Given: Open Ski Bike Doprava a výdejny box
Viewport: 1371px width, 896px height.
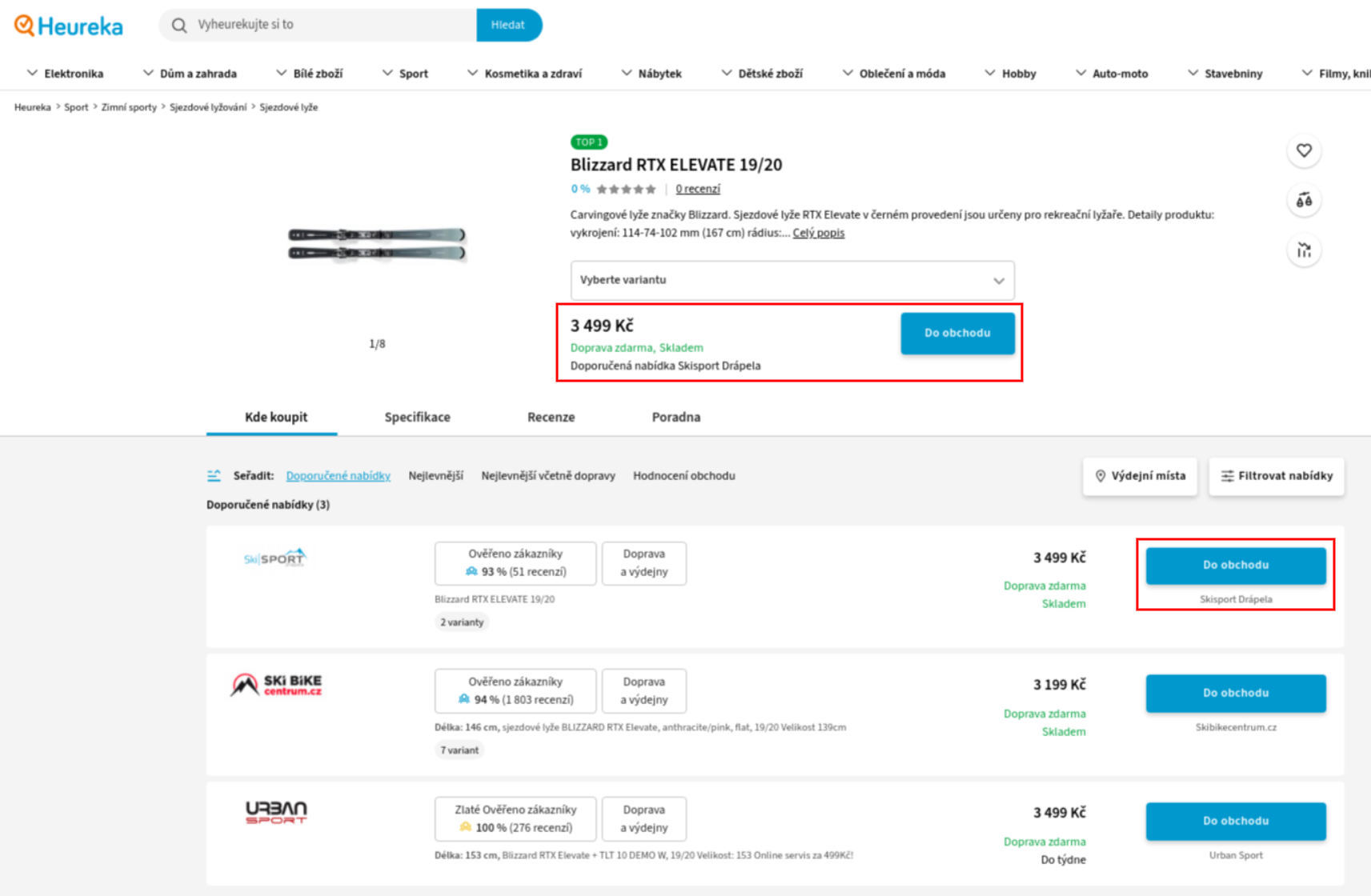Looking at the screenshot, I should point(644,690).
